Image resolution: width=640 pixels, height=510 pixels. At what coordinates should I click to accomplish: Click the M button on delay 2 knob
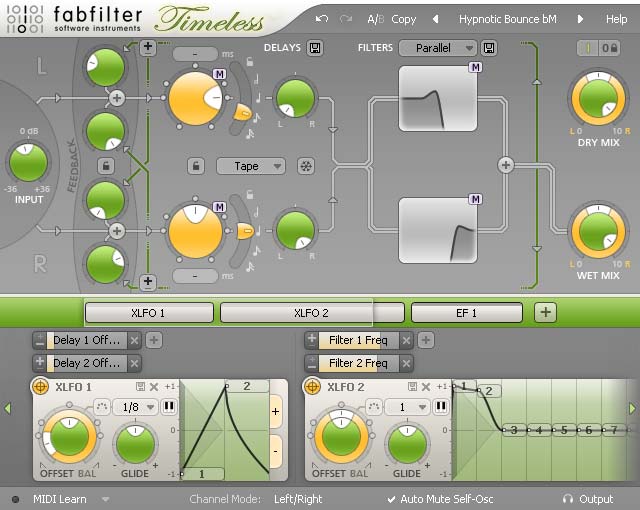click(219, 207)
